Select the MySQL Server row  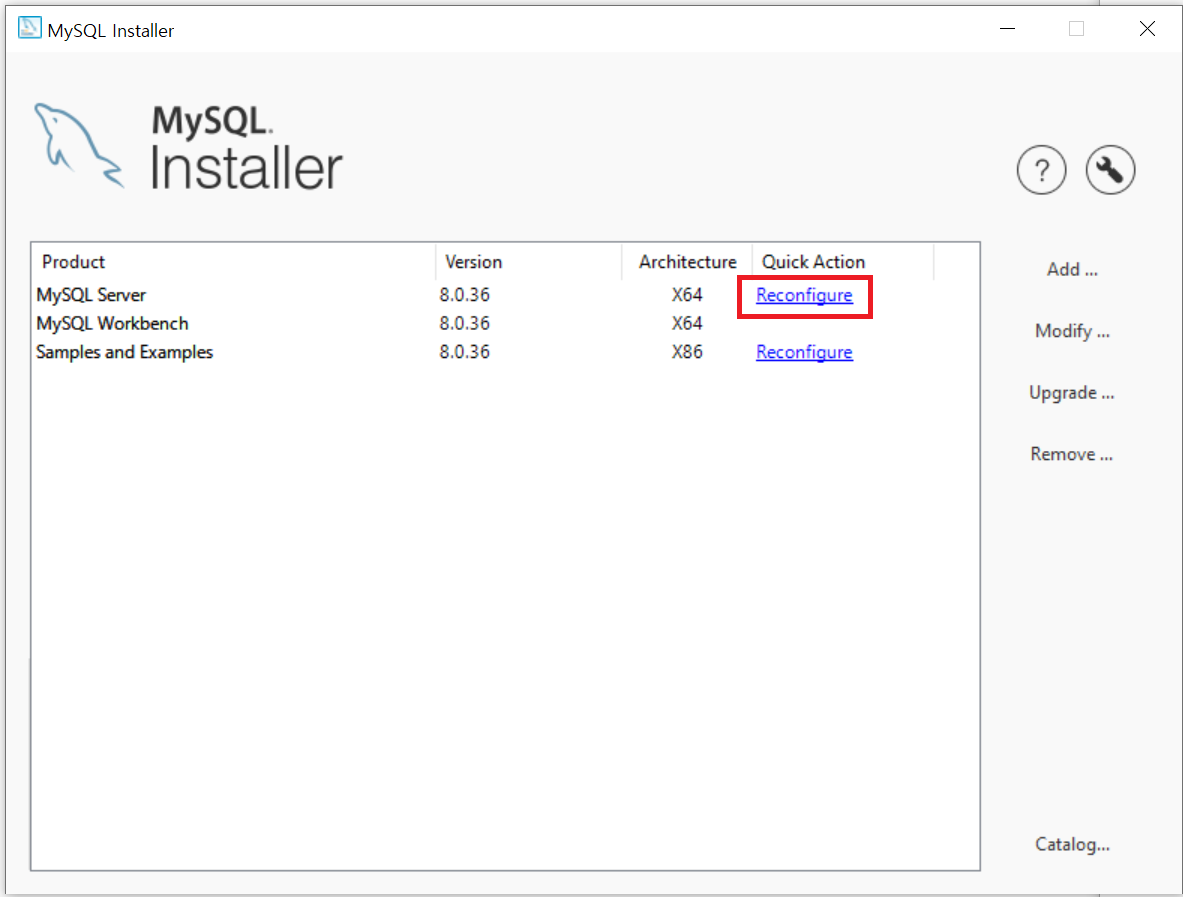click(x=505, y=295)
